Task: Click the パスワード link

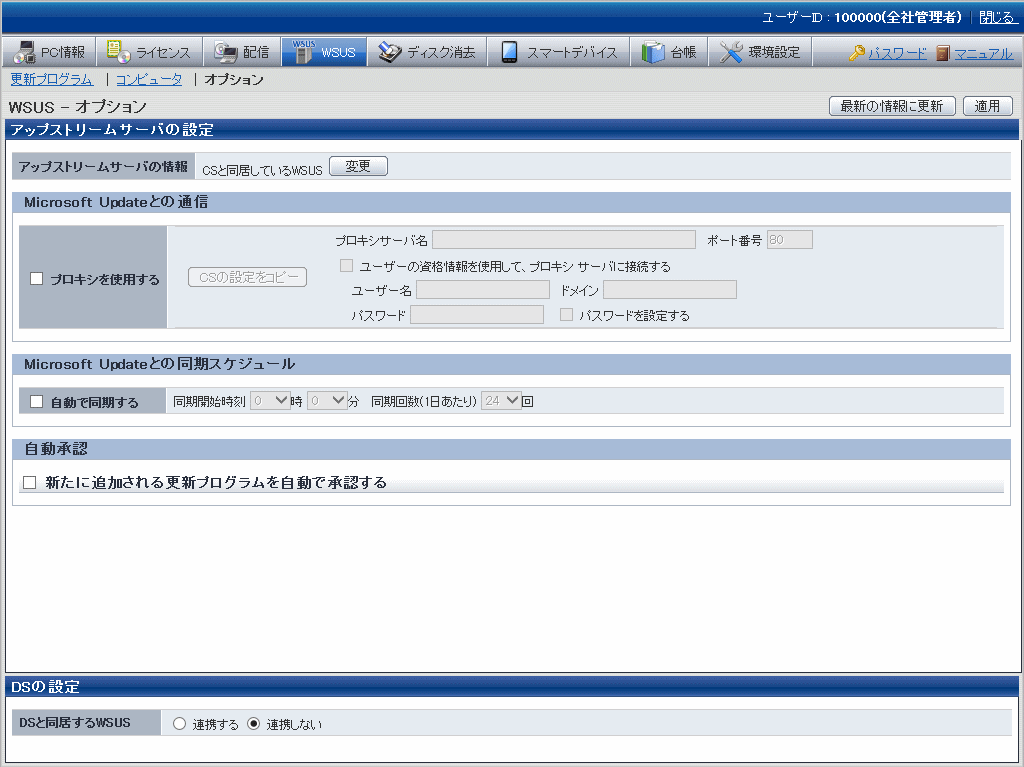Action: pos(897,54)
